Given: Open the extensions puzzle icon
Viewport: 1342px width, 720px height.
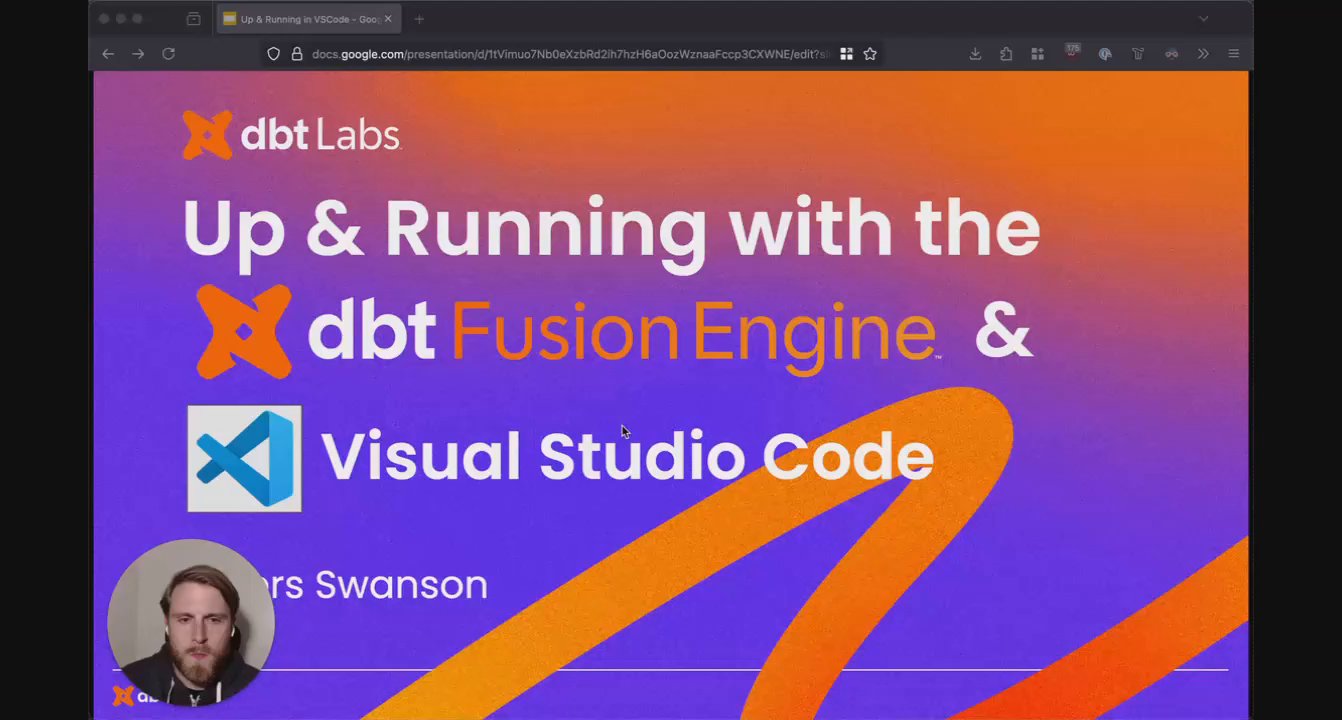Looking at the screenshot, I should pos(1006,54).
